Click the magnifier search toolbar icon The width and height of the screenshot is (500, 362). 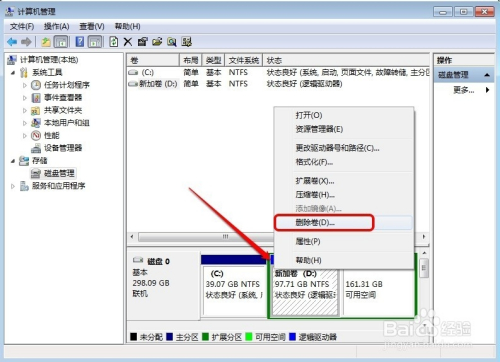pyautogui.click(x=172, y=42)
